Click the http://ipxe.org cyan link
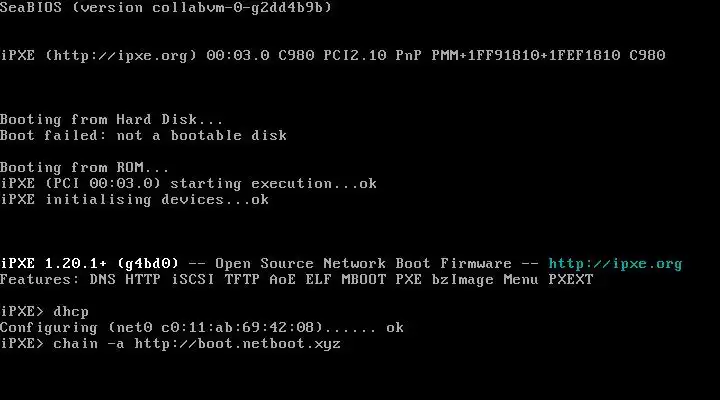The image size is (720, 400). click(615, 264)
